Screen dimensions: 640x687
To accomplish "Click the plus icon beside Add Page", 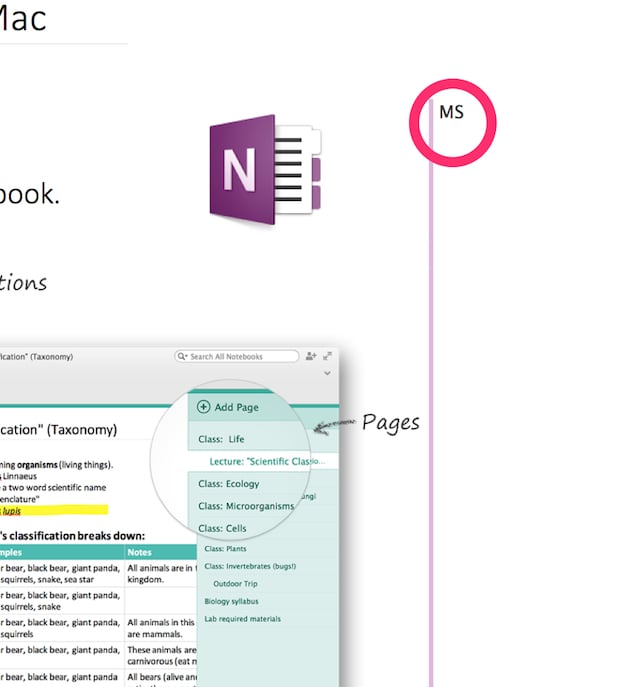I will click(203, 407).
